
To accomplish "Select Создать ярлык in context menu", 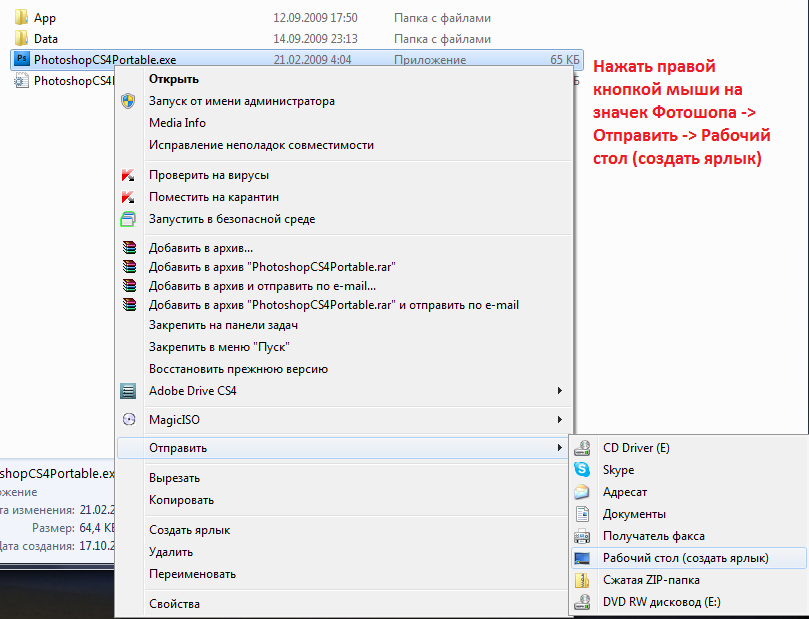I will [x=189, y=530].
